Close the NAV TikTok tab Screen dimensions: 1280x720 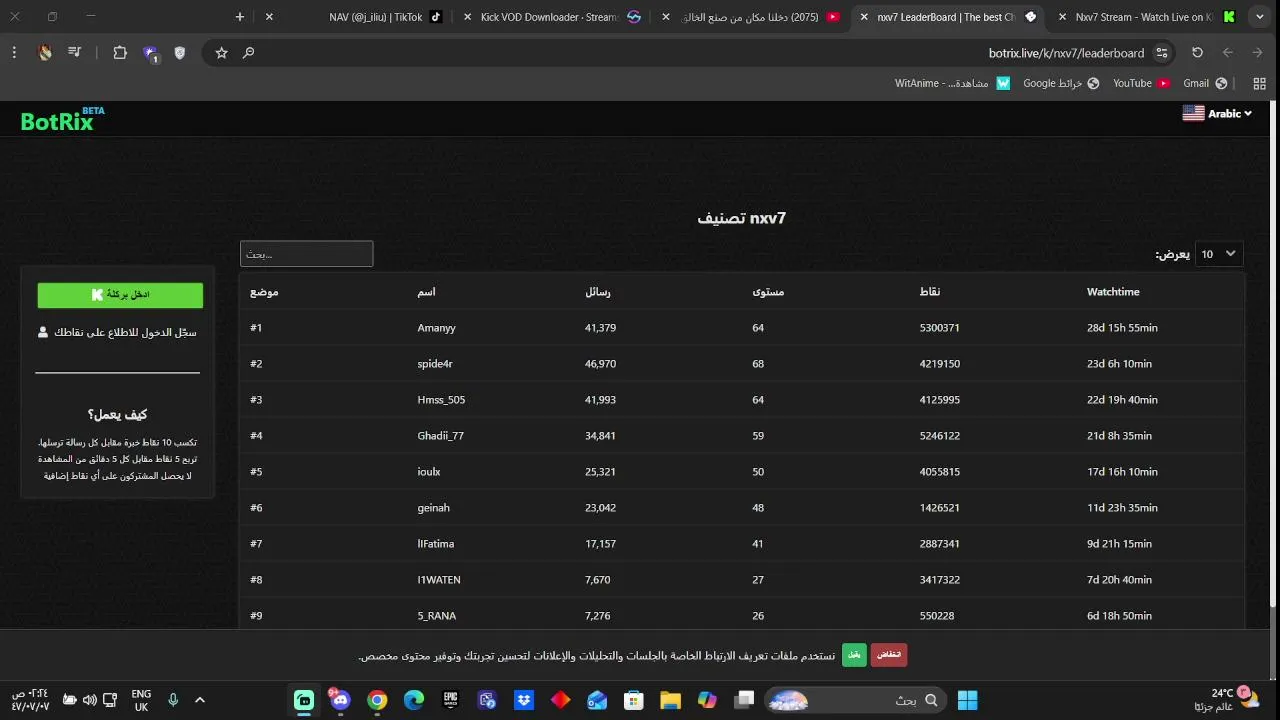(270, 17)
